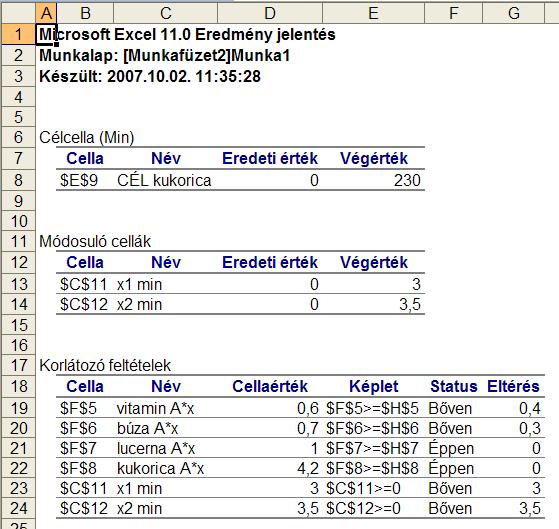Click the Módosuló cellák heading
Image resolution: width=559 pixels, height=529 pixels.
point(95,242)
